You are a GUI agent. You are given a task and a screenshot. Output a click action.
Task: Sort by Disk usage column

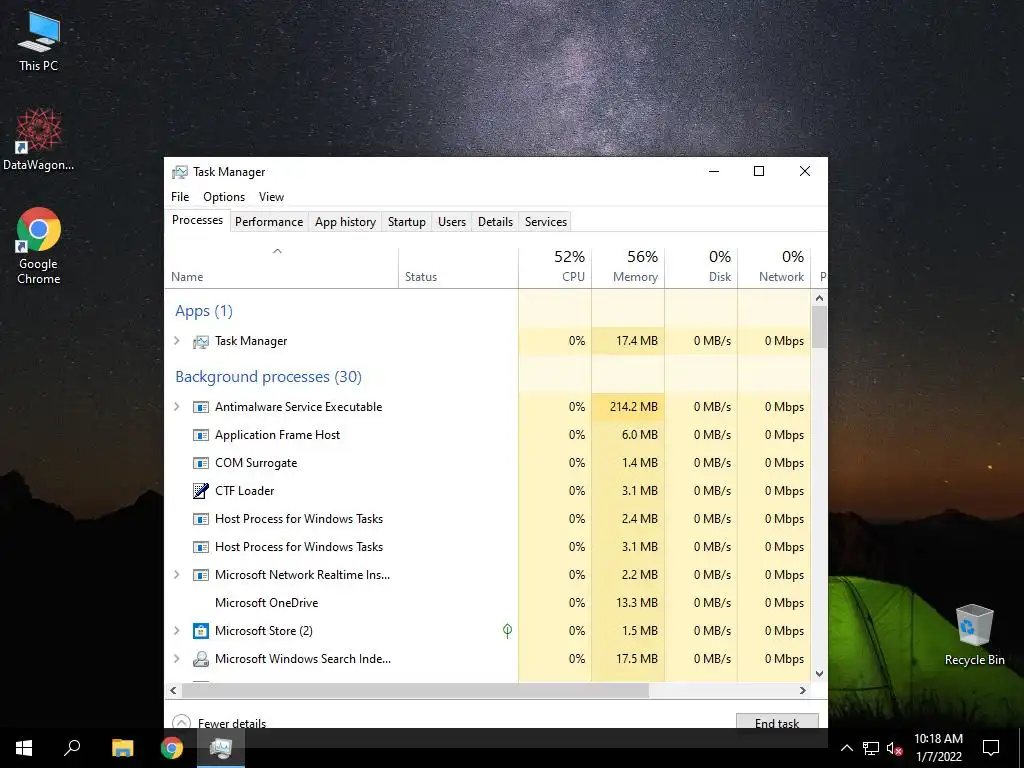tap(701, 268)
